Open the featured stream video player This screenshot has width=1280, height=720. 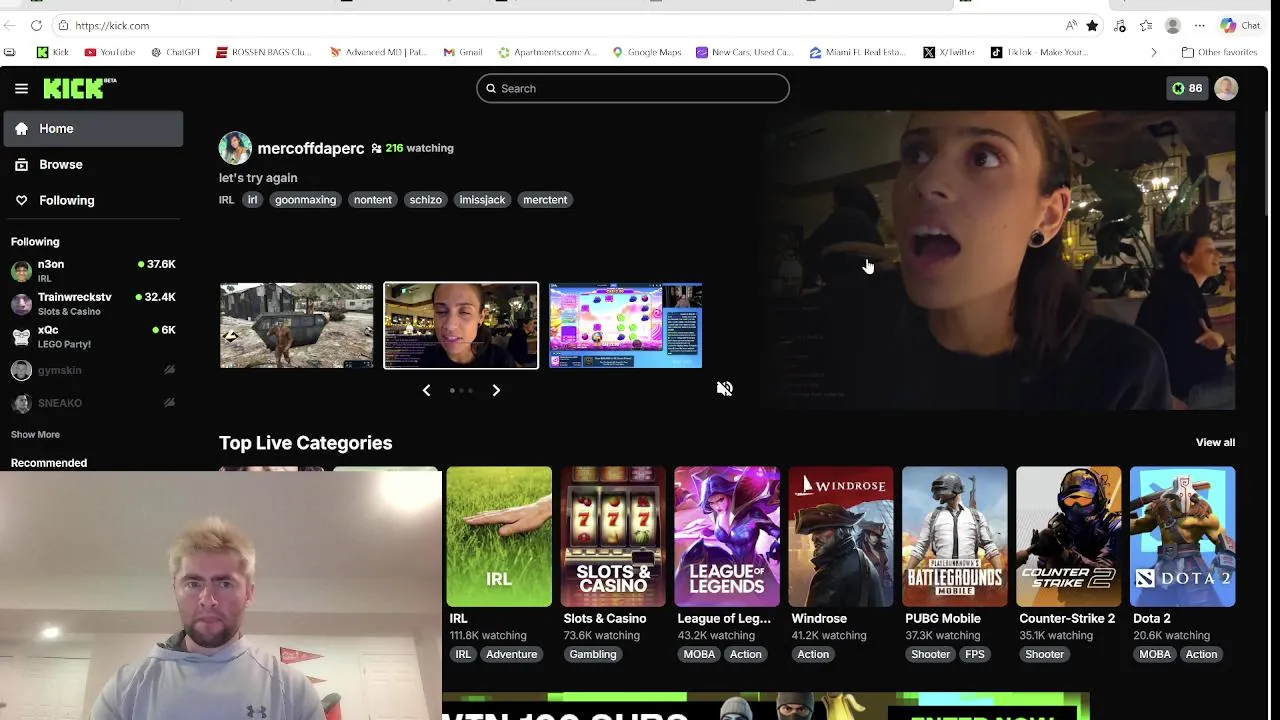click(1000, 260)
